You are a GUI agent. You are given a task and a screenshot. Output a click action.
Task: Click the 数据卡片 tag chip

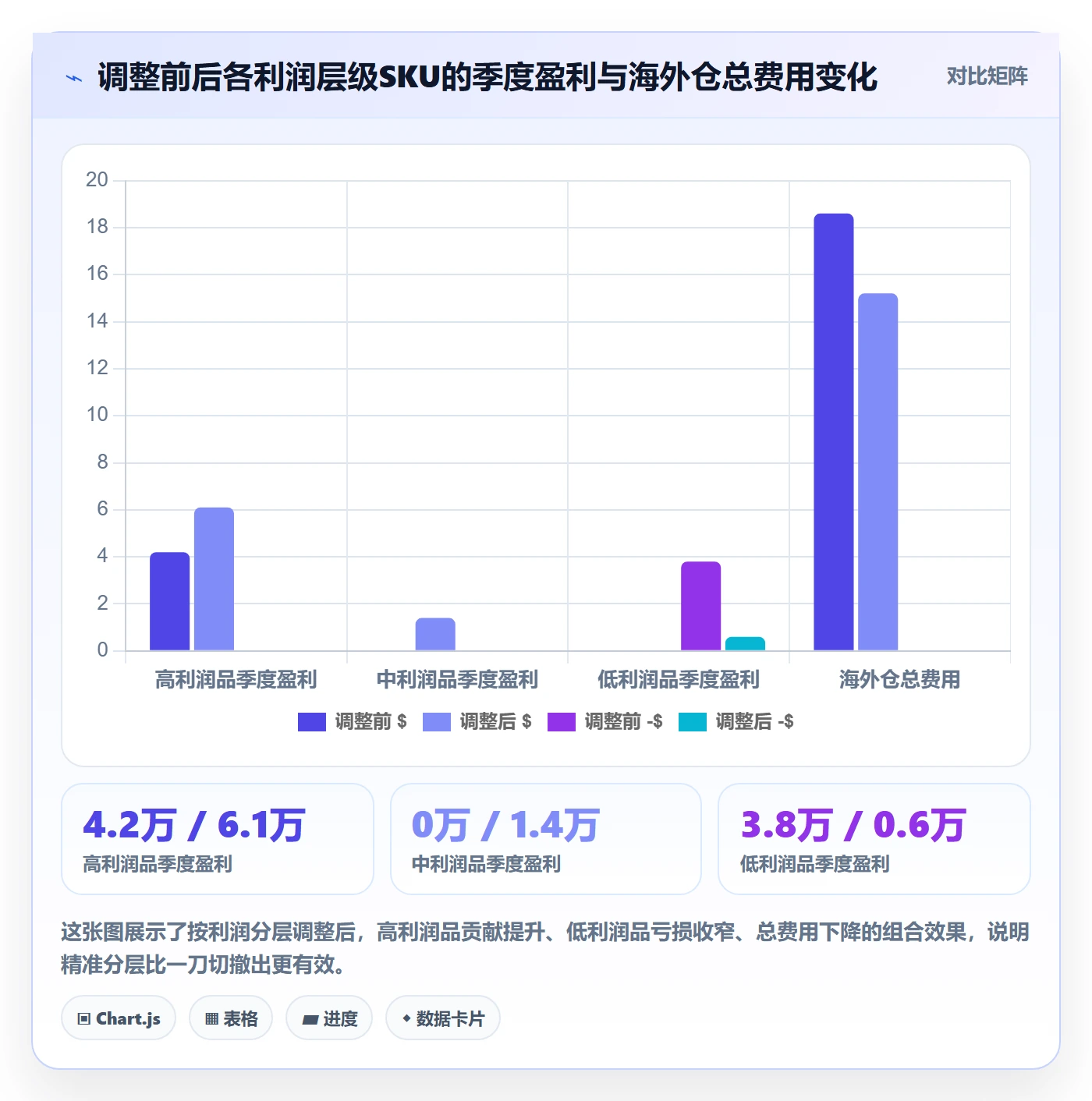click(443, 1018)
